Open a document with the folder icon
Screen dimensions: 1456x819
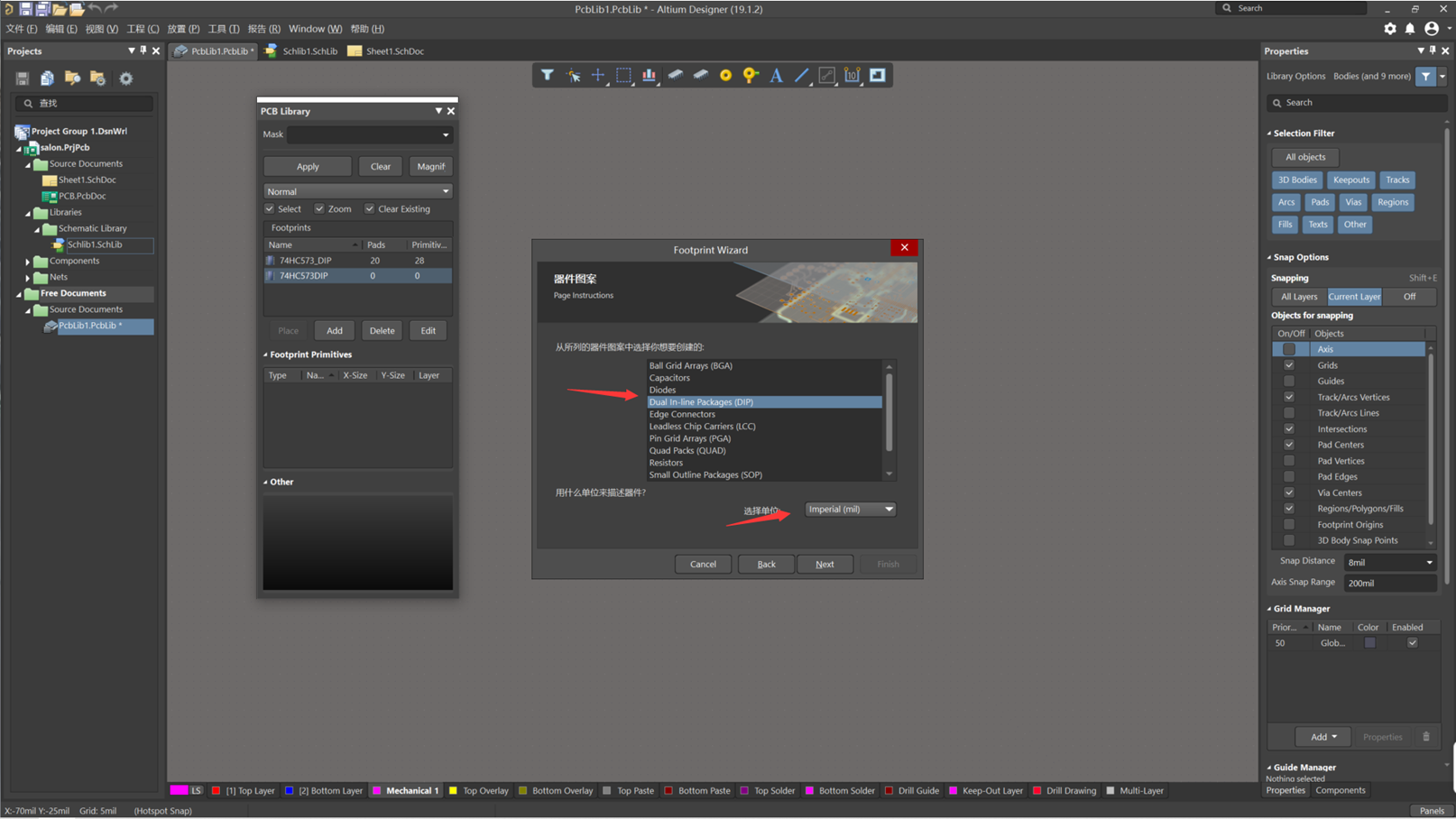[60, 9]
